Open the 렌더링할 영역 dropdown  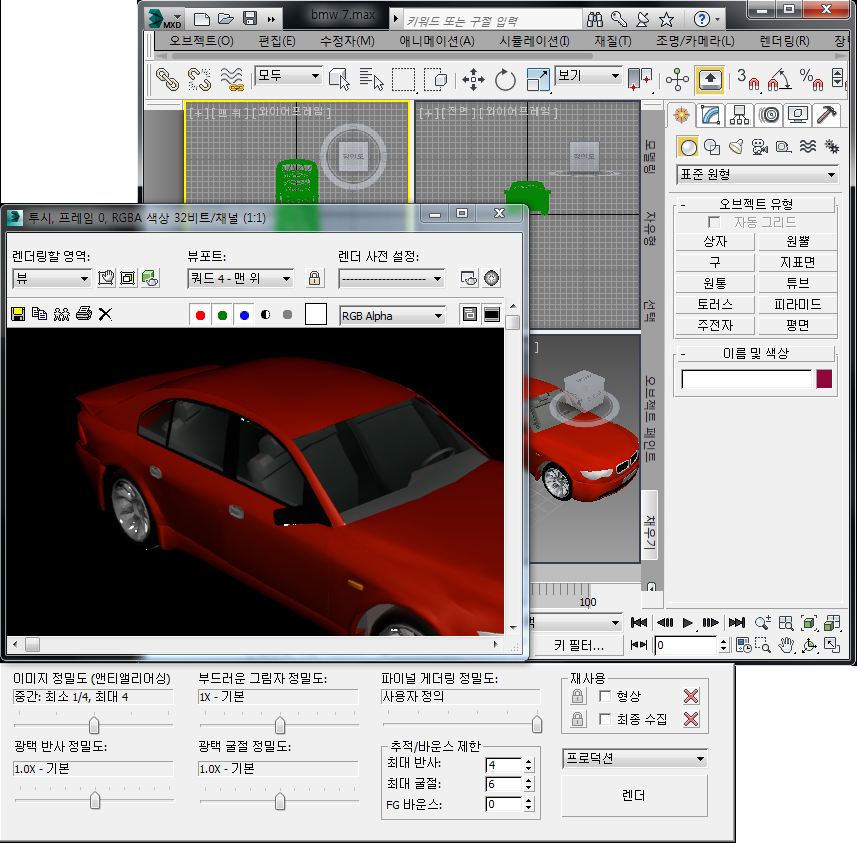[x=51, y=279]
